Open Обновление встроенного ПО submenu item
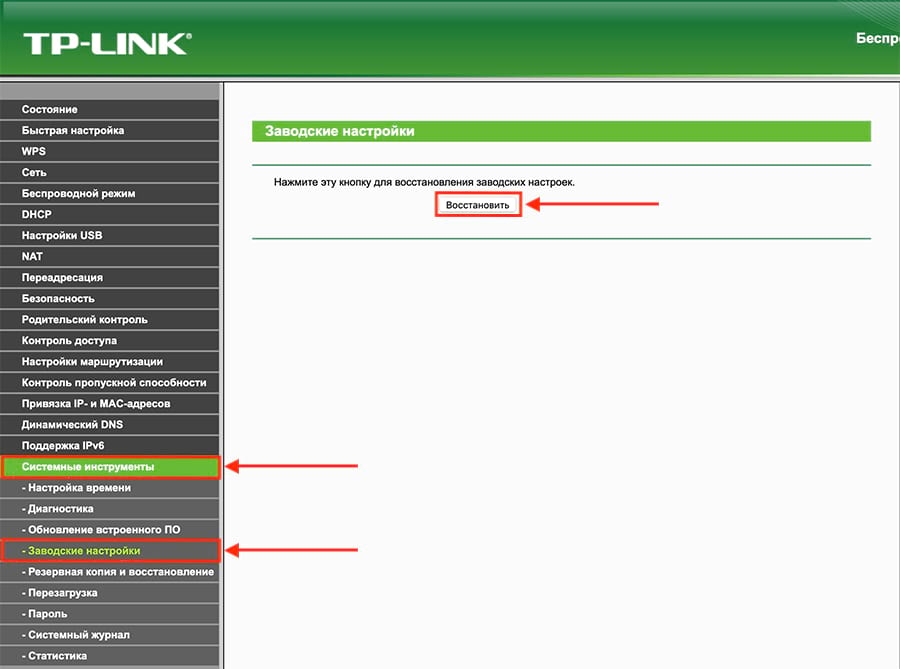This screenshot has width=900, height=669. coord(110,530)
